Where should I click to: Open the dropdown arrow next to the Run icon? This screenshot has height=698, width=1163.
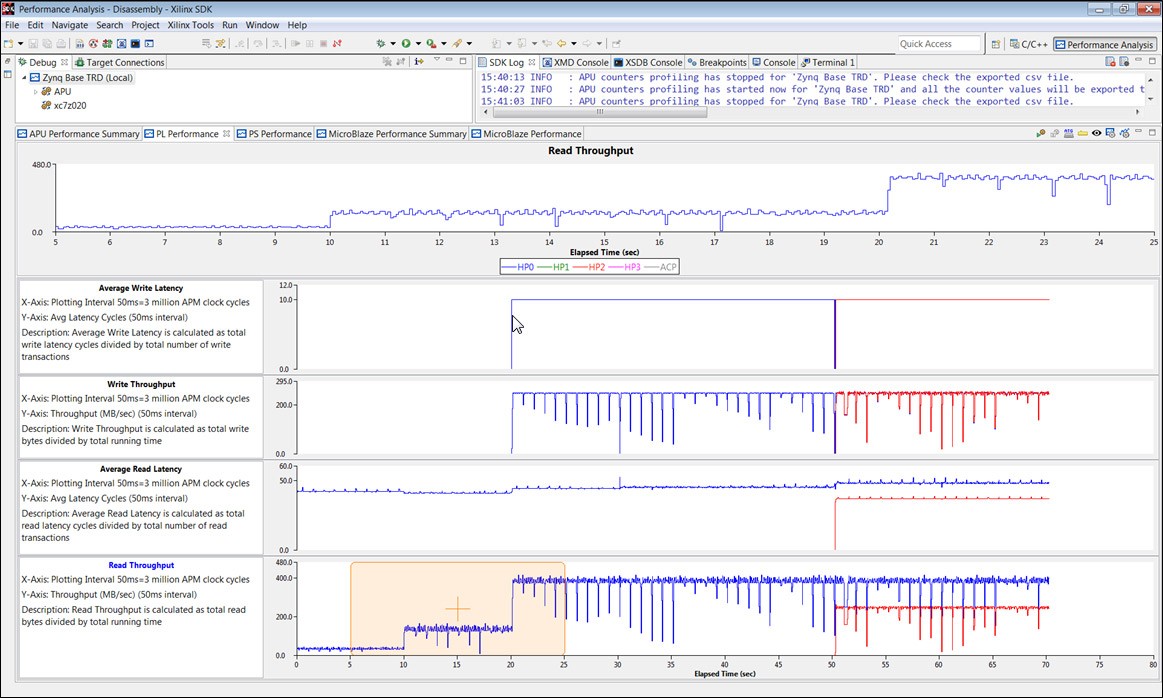(x=418, y=44)
